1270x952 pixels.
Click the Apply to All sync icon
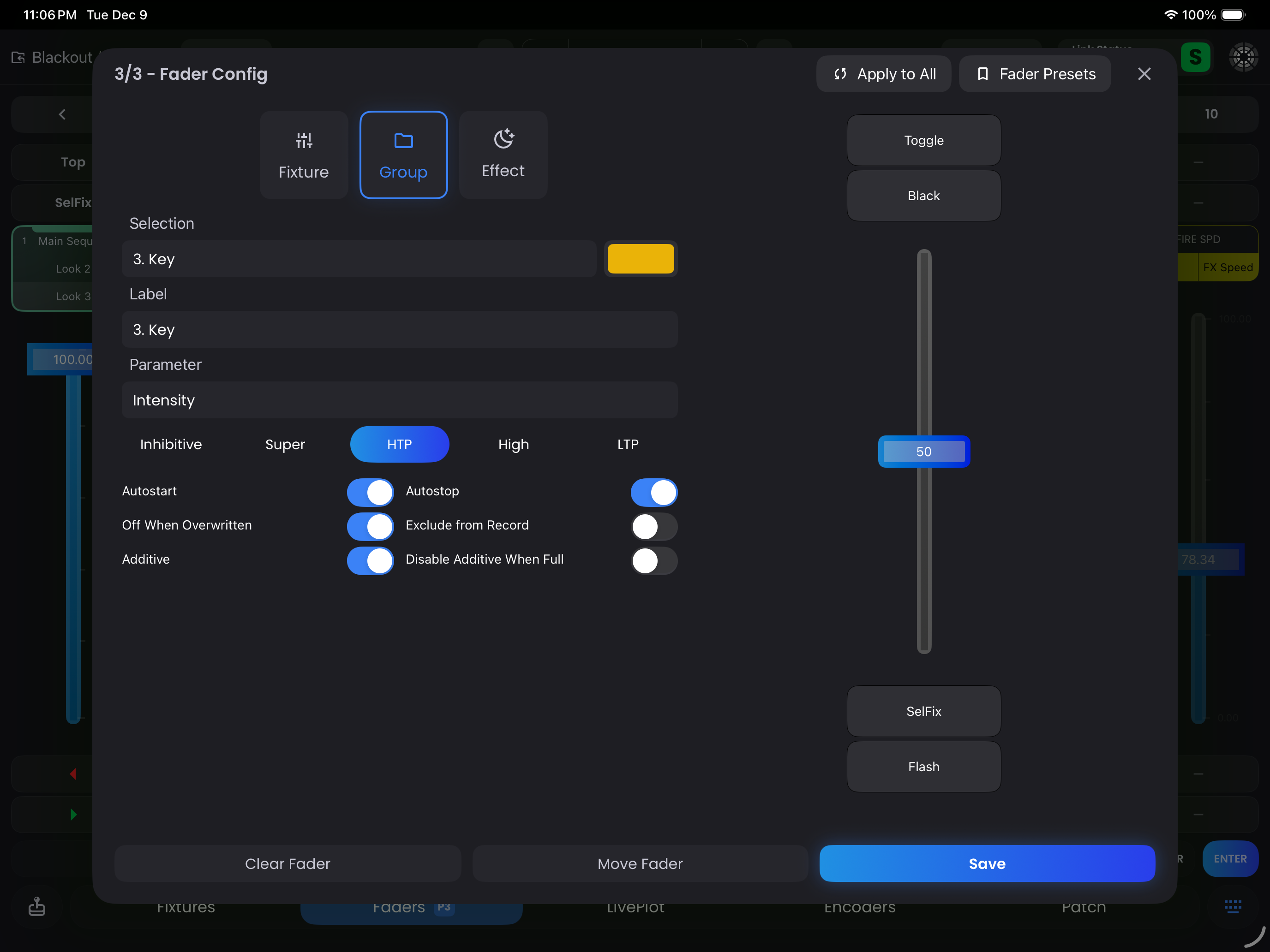(840, 74)
